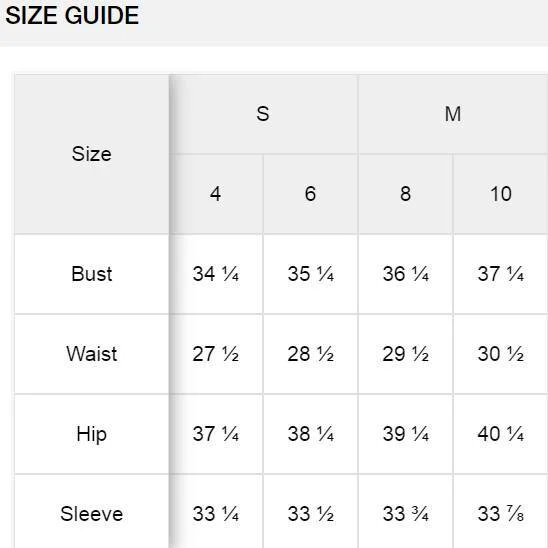The width and height of the screenshot is (548, 548).
Task: Select the Waist row label
Action: (92, 354)
